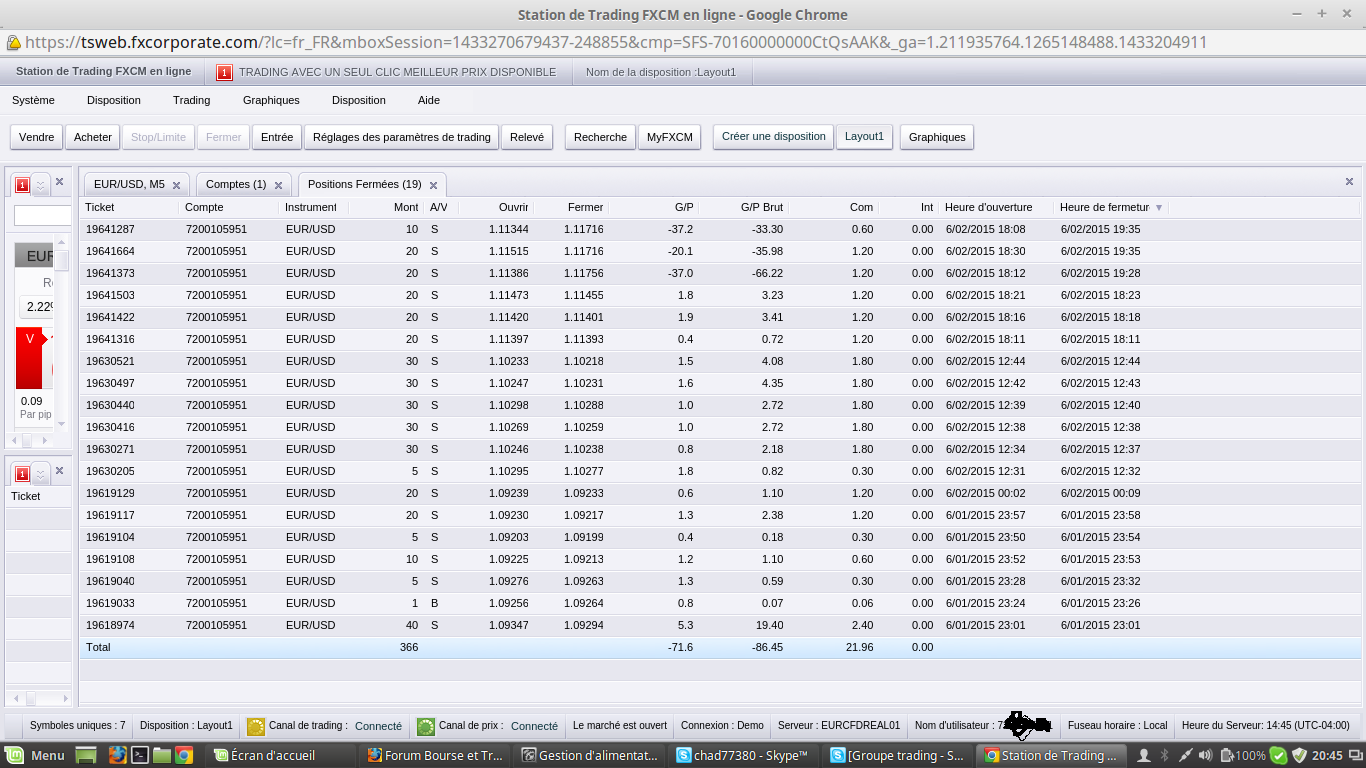This screenshot has height=768, width=1366.
Task: Open Réglages des paramètres de trading
Action: click(401, 137)
